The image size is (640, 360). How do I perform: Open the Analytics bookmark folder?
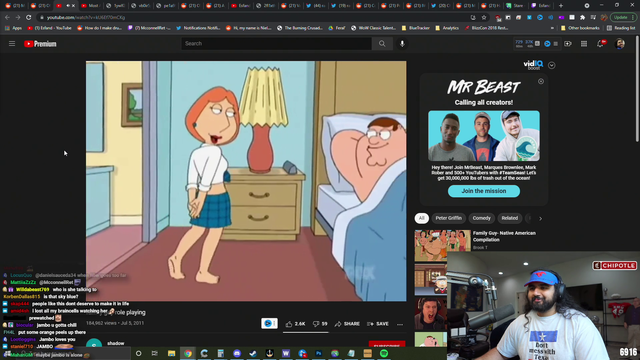tap(447, 28)
